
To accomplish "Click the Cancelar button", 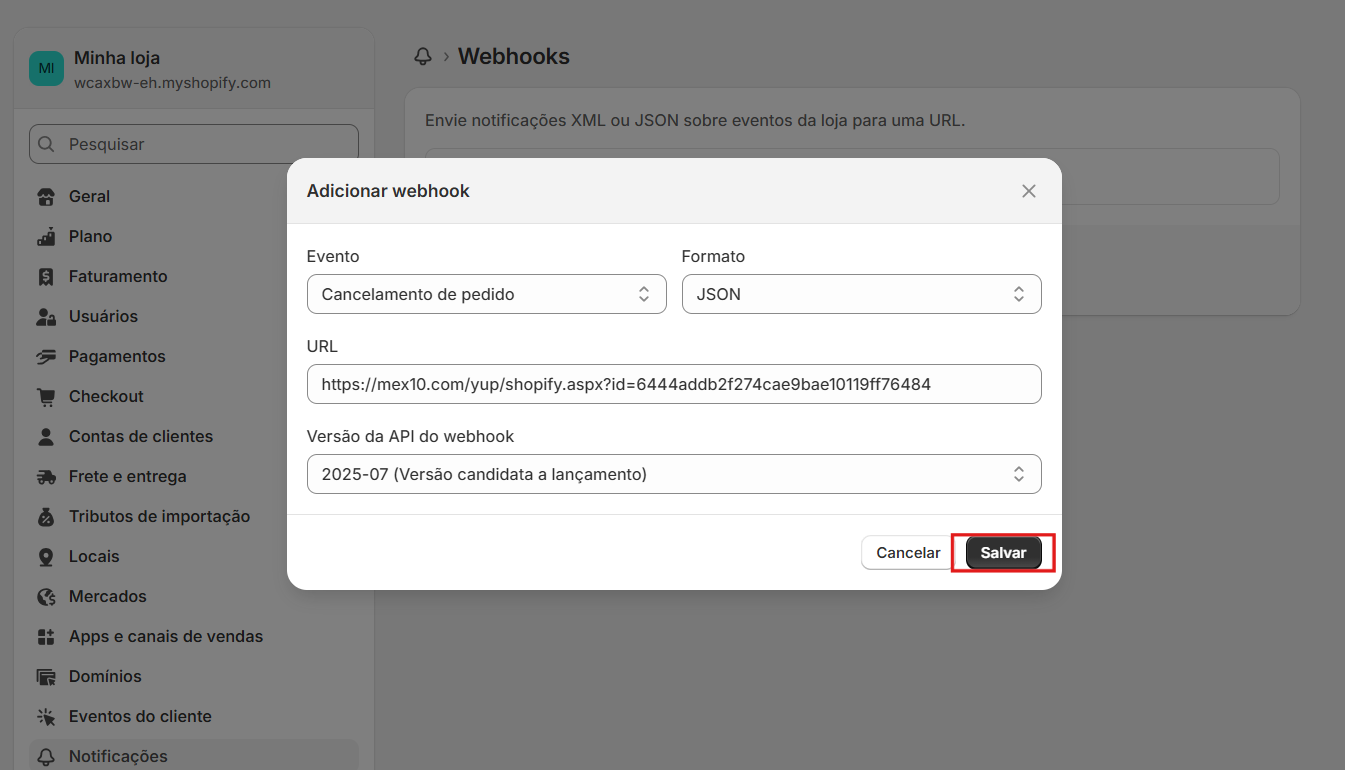I will [x=908, y=553].
